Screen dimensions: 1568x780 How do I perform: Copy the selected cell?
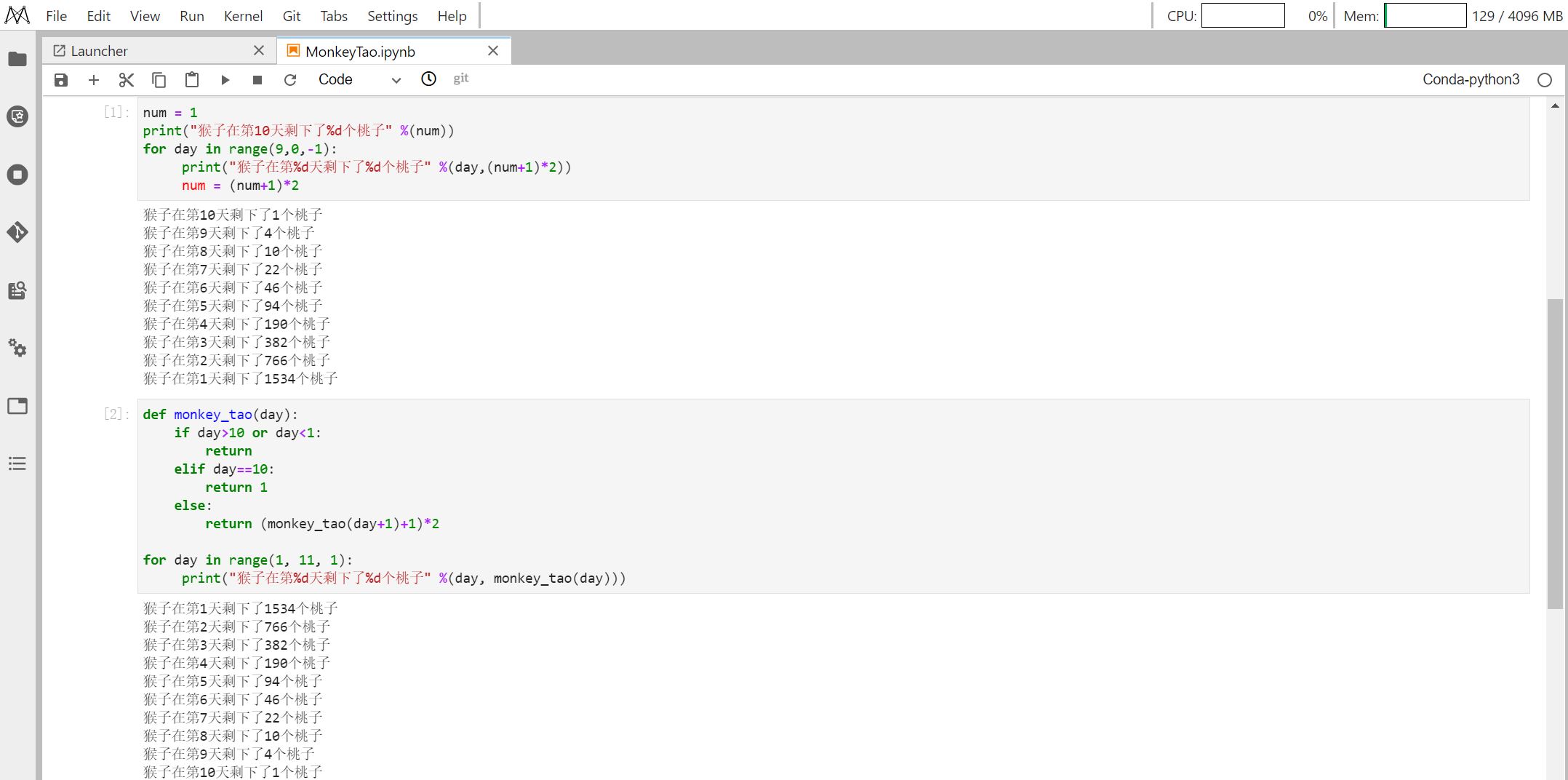pos(159,80)
